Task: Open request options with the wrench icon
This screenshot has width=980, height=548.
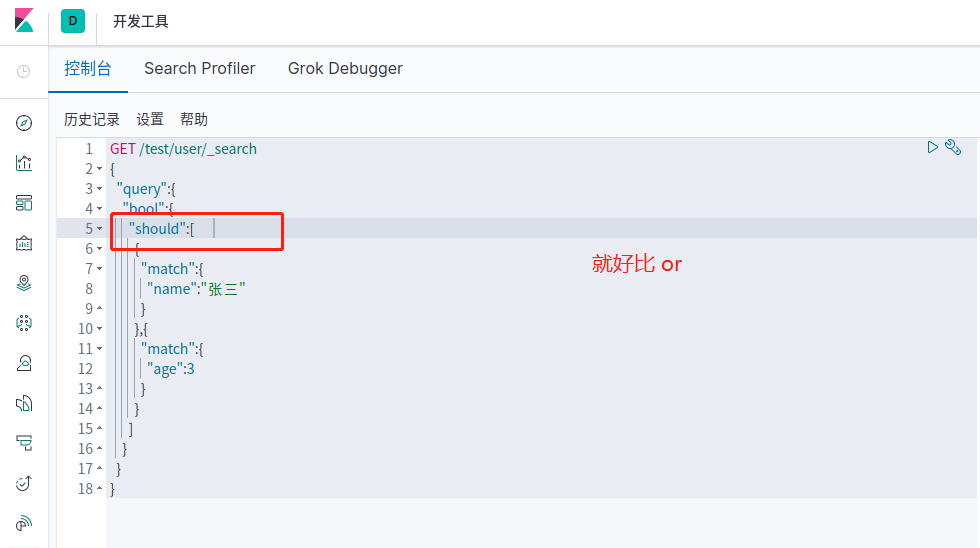Action: click(953, 147)
